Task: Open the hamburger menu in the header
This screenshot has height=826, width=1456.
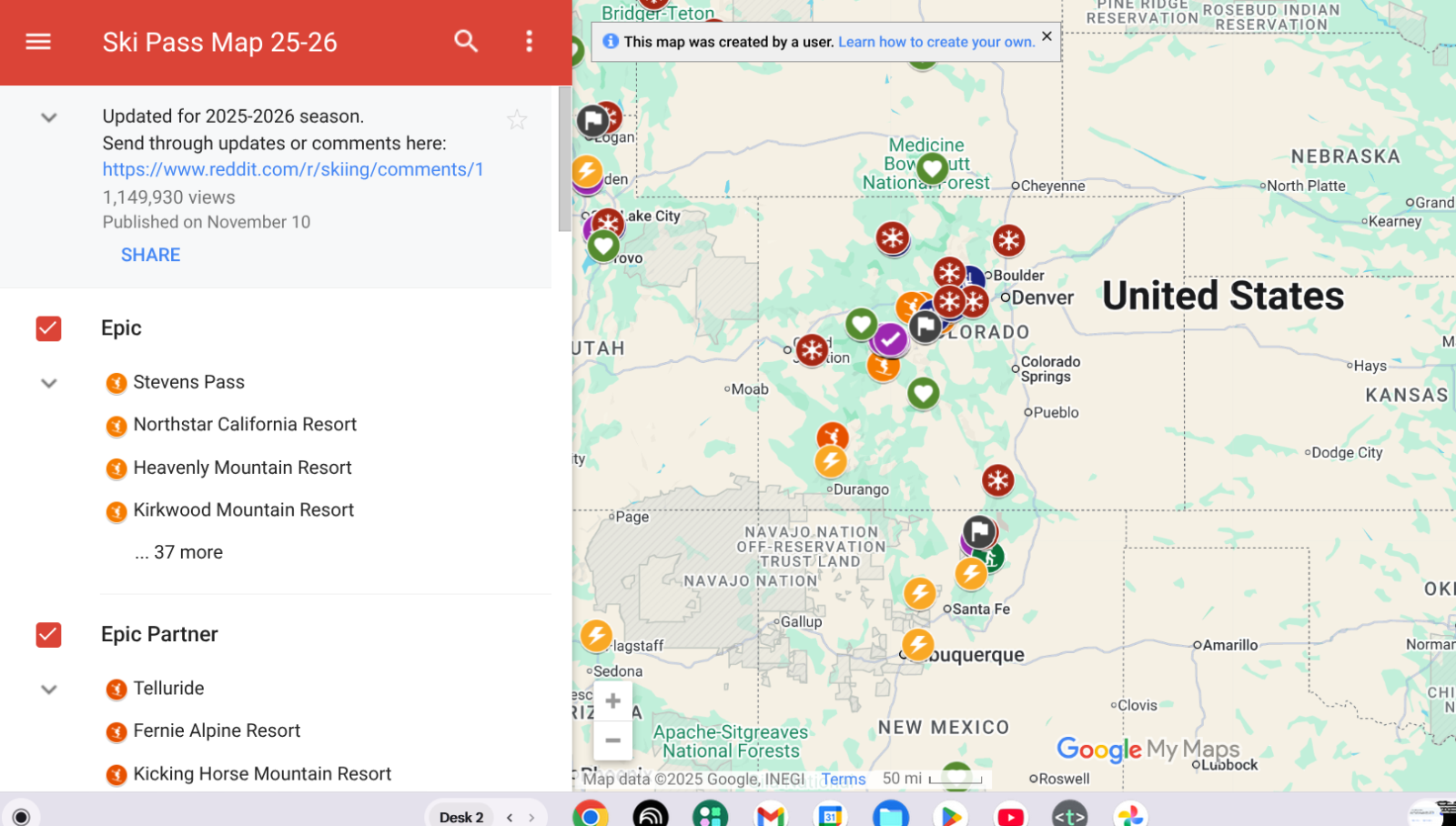Action: [38, 42]
